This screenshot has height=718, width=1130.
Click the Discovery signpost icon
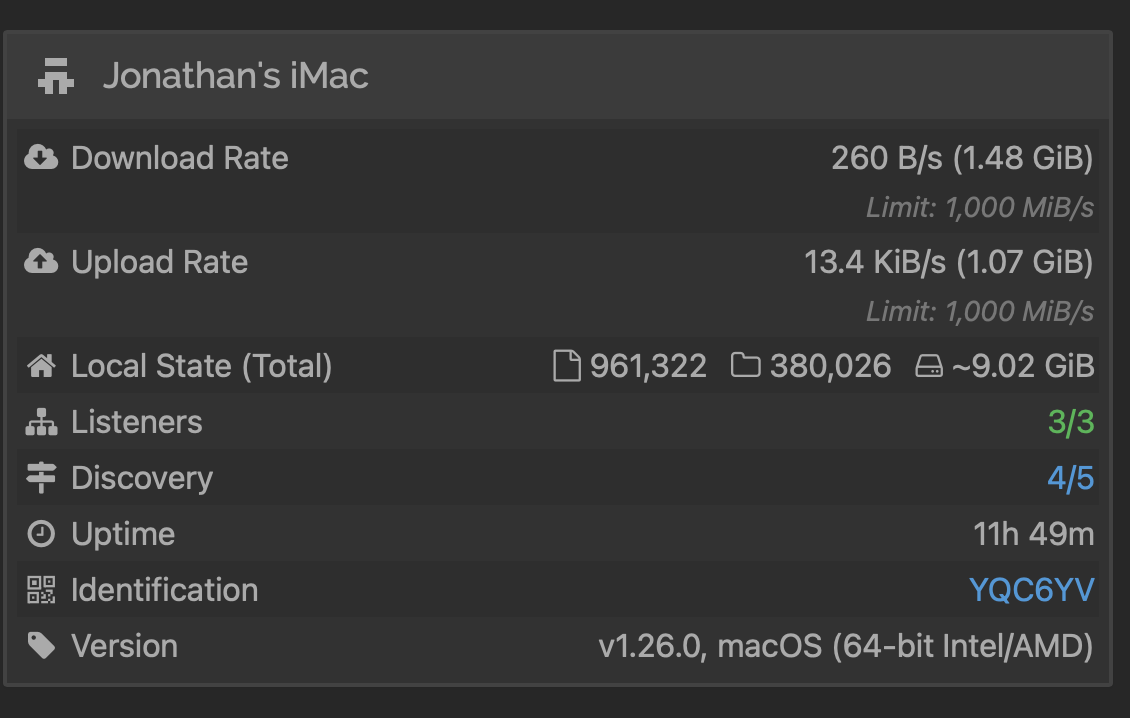click(x=41, y=477)
